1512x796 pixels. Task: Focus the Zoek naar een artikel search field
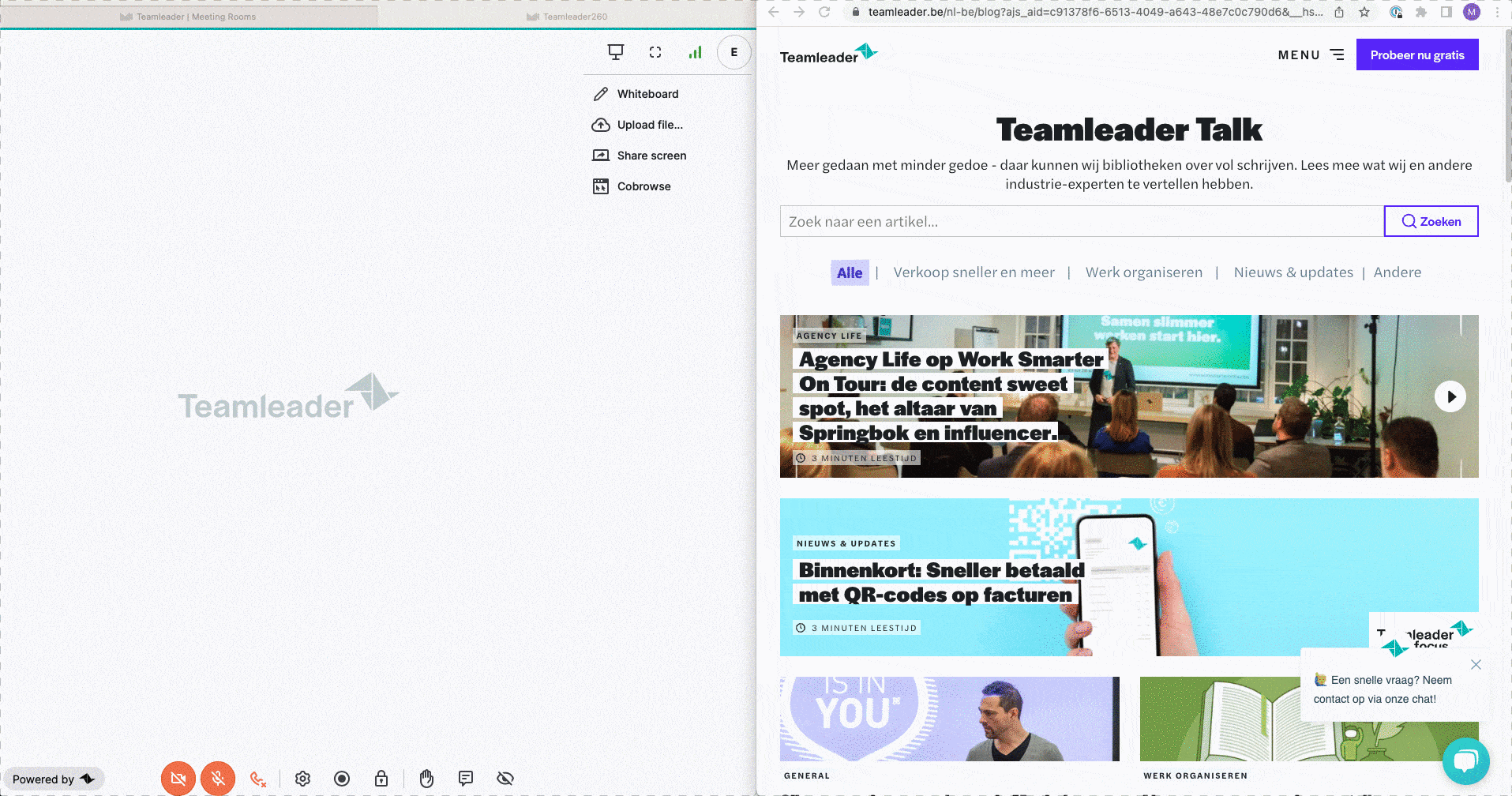(x=1082, y=221)
